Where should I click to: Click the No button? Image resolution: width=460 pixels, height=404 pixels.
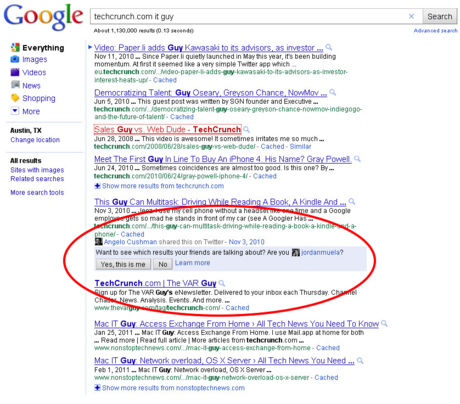coord(163,264)
